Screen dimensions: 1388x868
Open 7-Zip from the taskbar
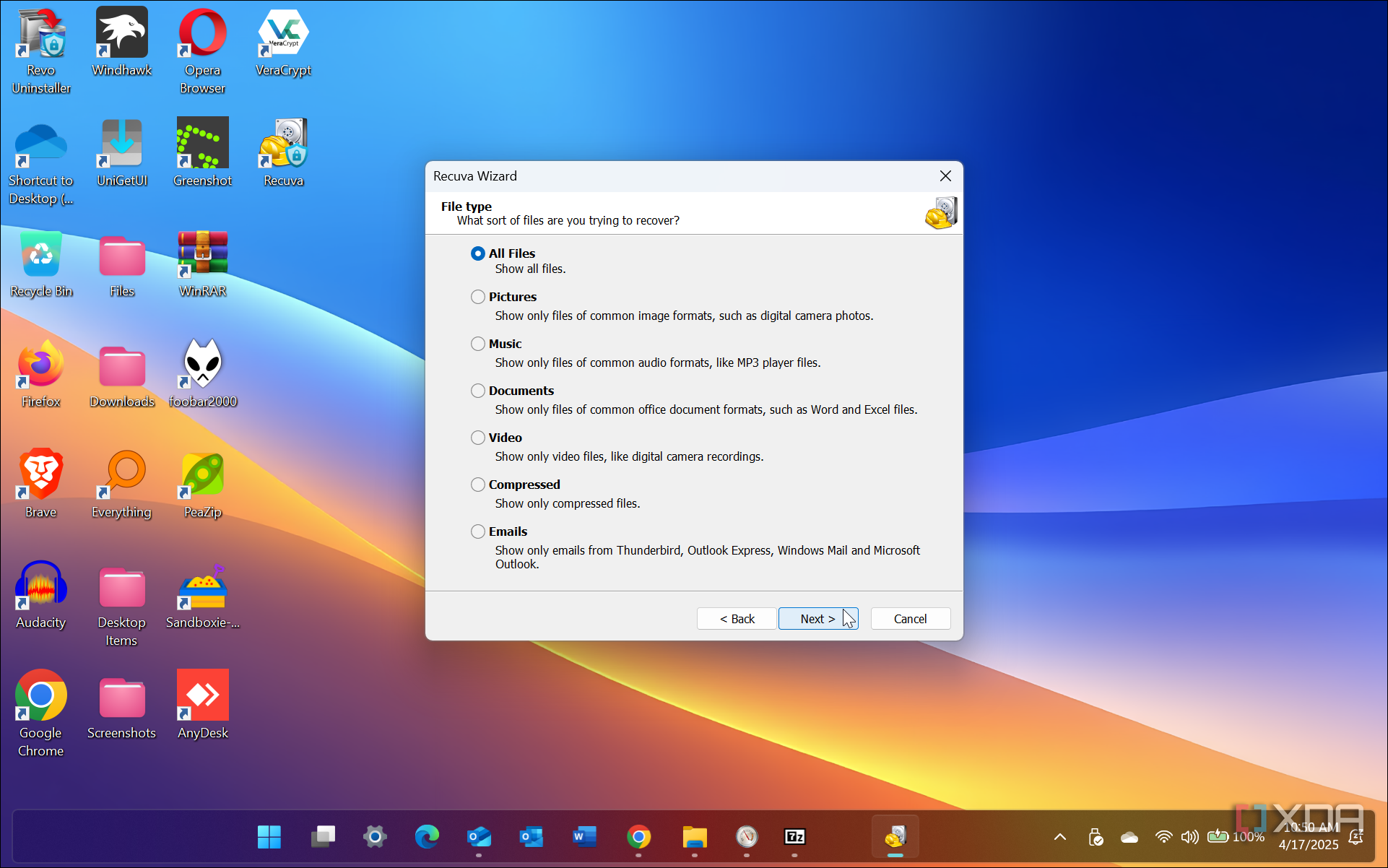coord(794,837)
